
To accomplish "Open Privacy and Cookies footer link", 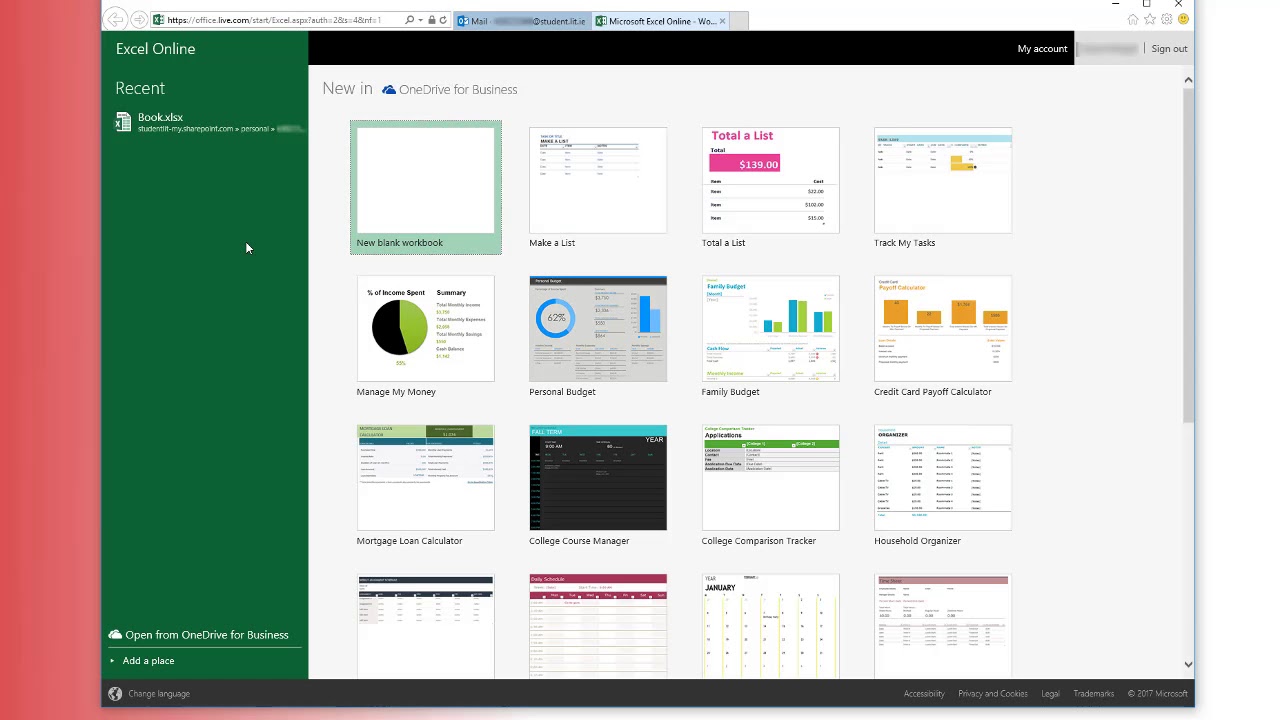I will pyautogui.click(x=993, y=694).
